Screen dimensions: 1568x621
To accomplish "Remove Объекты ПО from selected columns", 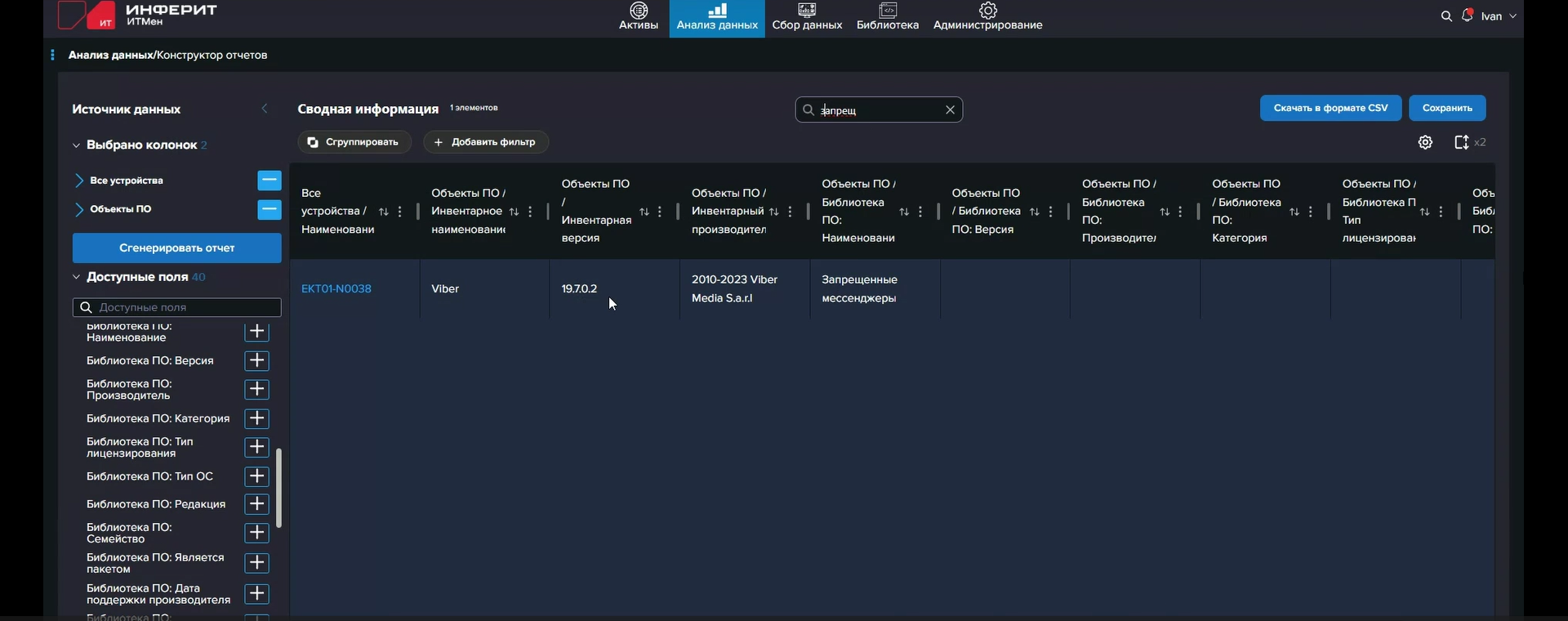I will pyautogui.click(x=269, y=210).
